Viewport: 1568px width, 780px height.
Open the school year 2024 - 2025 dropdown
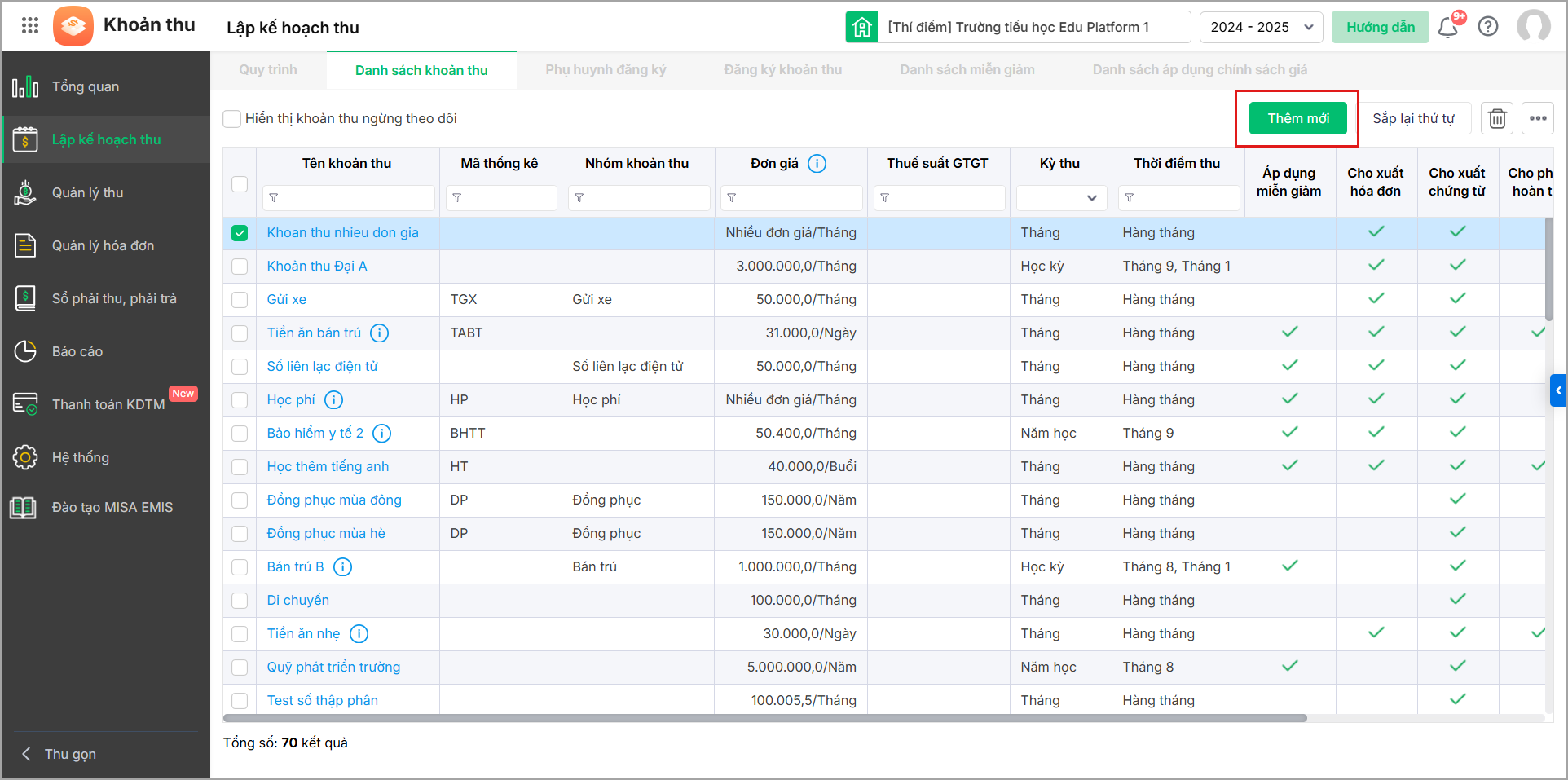pos(1261,27)
